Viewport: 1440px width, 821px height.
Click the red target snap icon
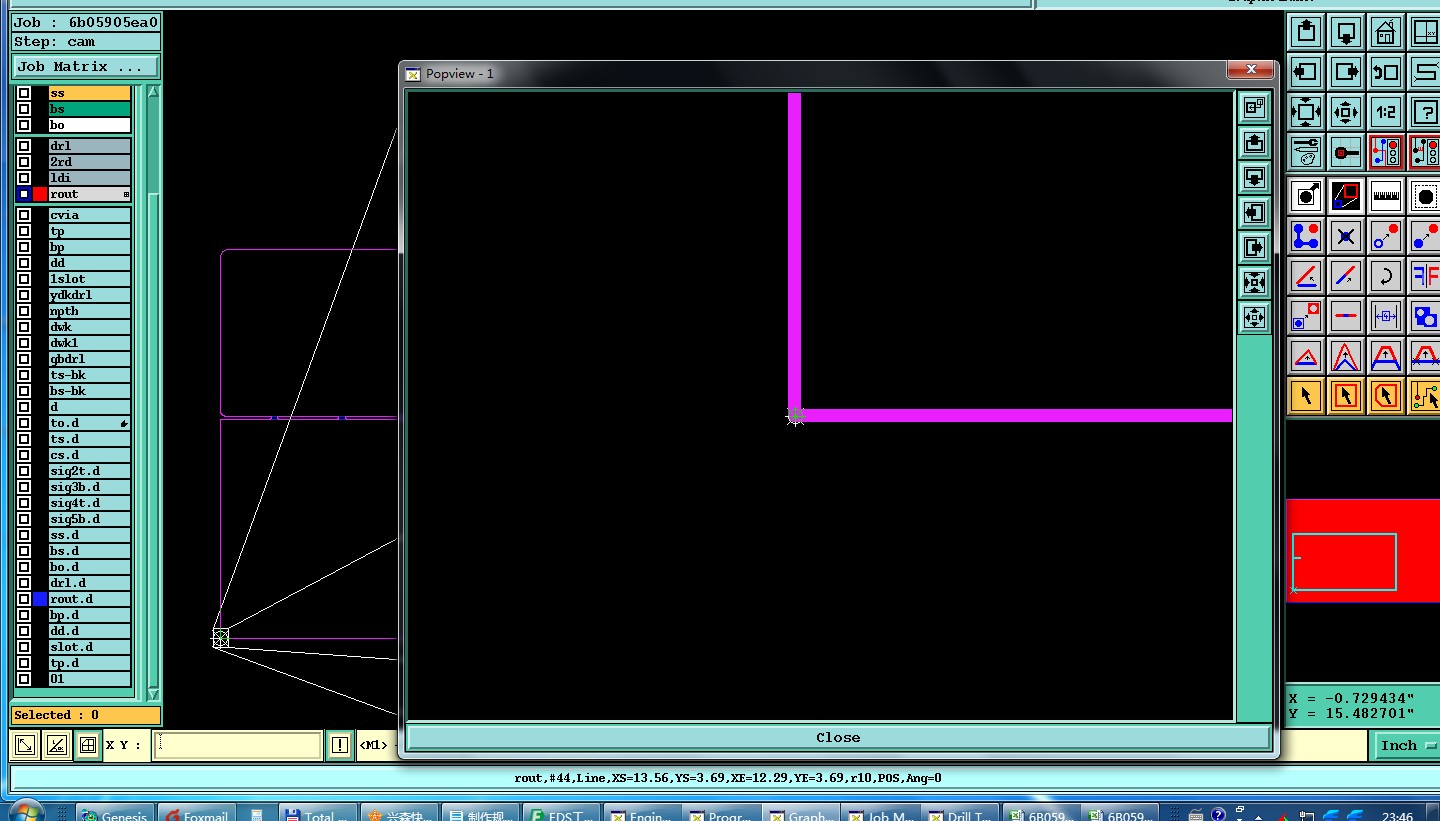[1347, 152]
